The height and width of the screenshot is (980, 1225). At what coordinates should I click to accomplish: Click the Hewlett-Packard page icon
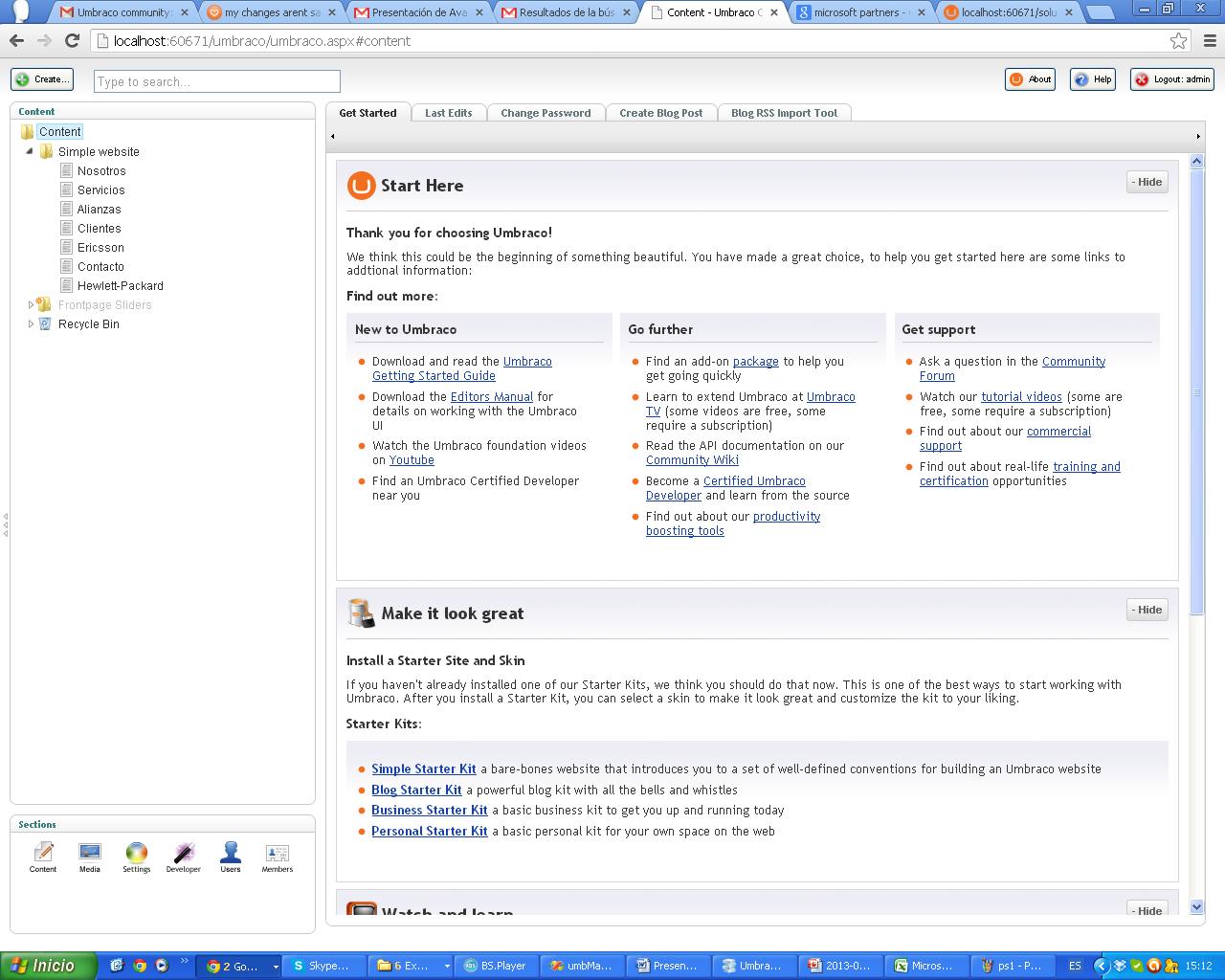(x=66, y=285)
